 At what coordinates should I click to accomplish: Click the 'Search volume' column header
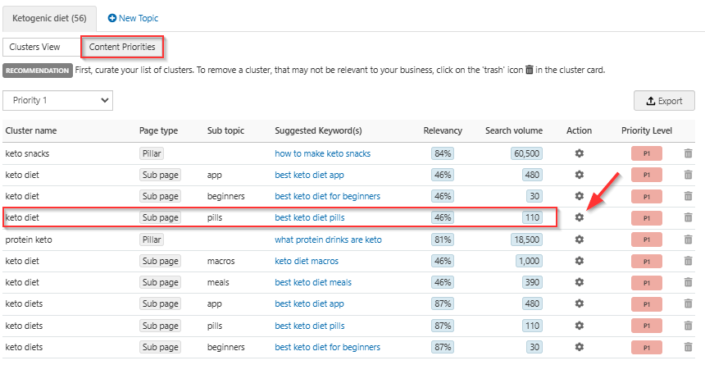click(x=514, y=131)
